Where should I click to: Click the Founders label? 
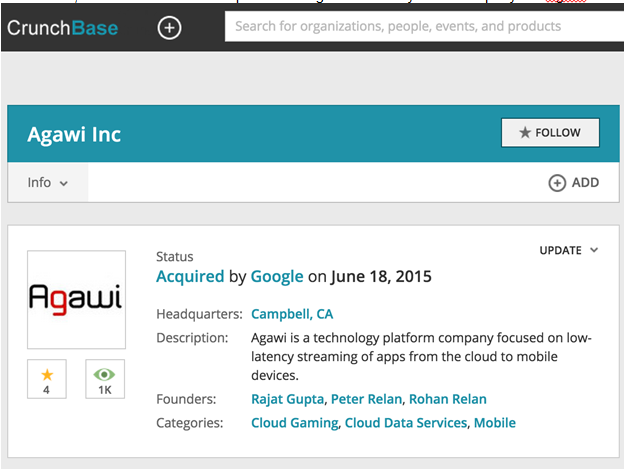(x=186, y=399)
